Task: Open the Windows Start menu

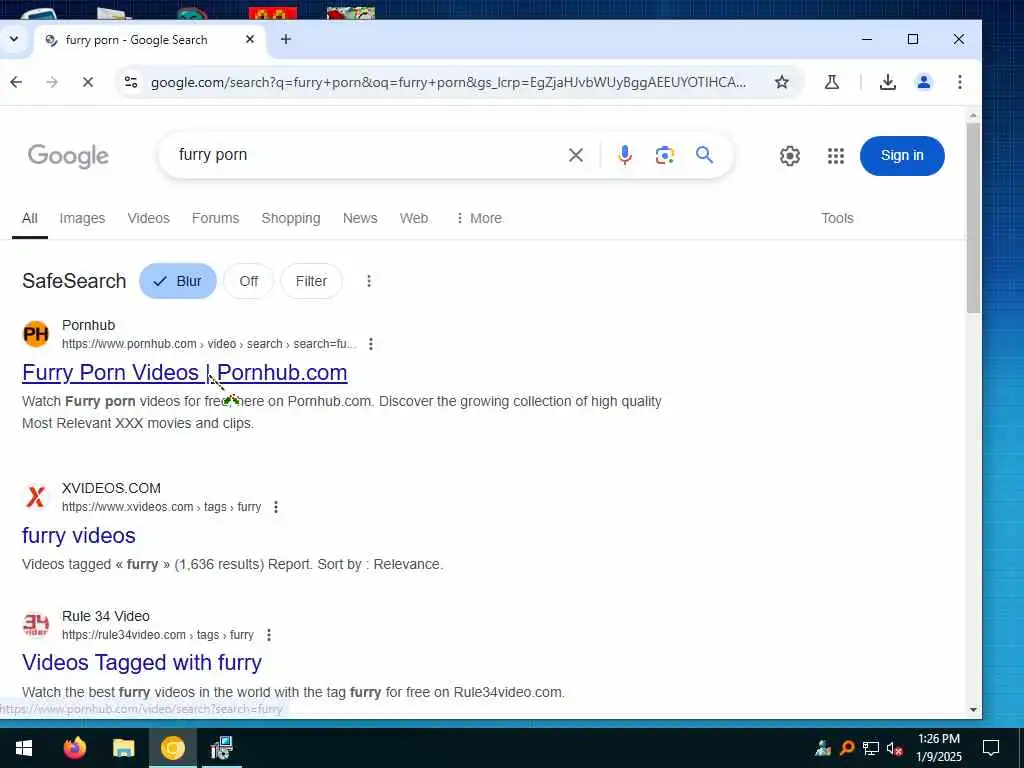Action: (x=24, y=748)
